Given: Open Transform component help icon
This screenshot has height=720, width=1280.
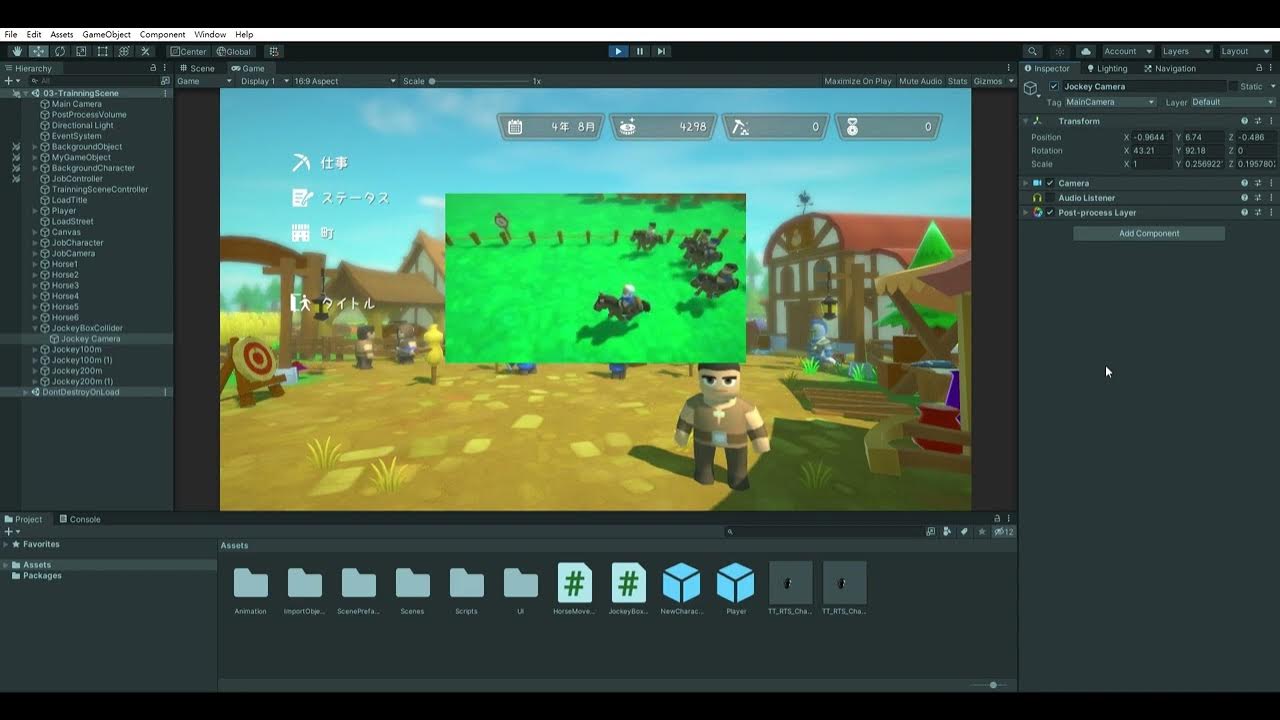Looking at the screenshot, I should pyautogui.click(x=1244, y=121).
